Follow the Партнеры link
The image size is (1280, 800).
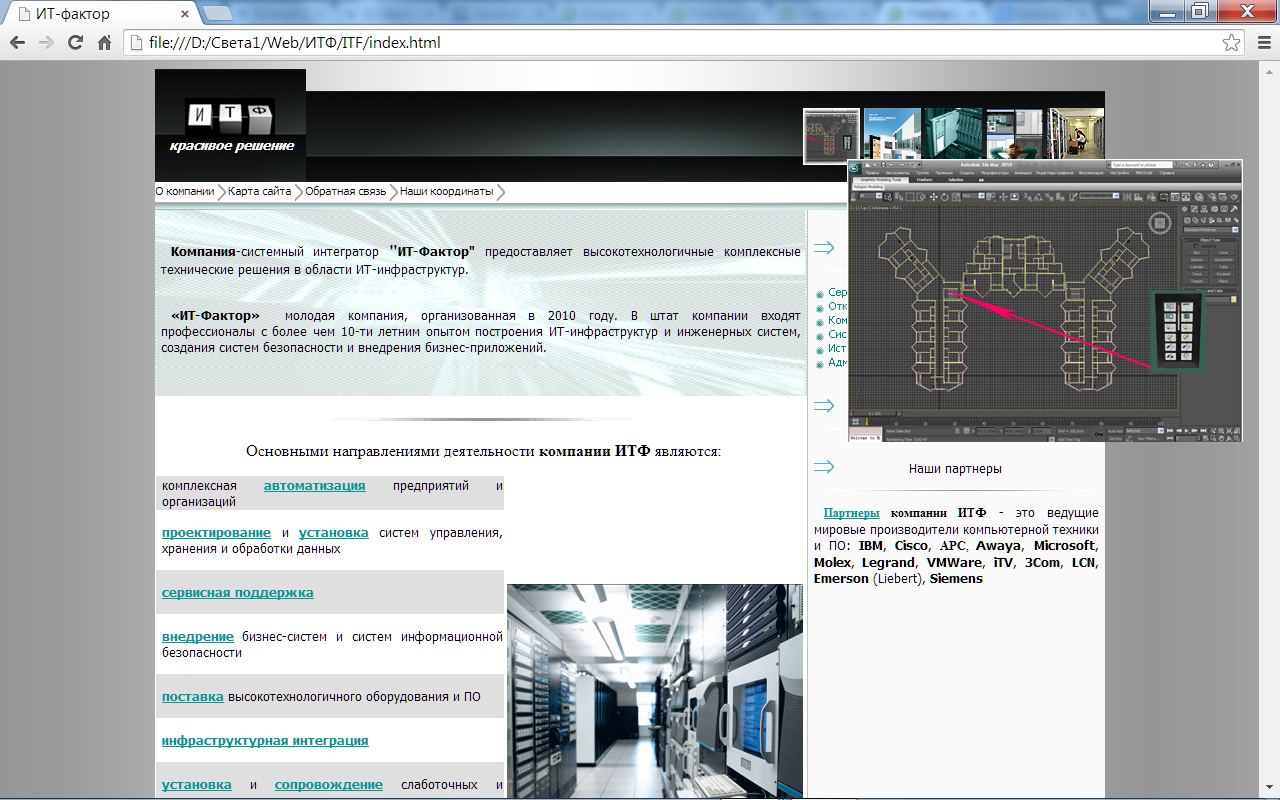pos(852,513)
